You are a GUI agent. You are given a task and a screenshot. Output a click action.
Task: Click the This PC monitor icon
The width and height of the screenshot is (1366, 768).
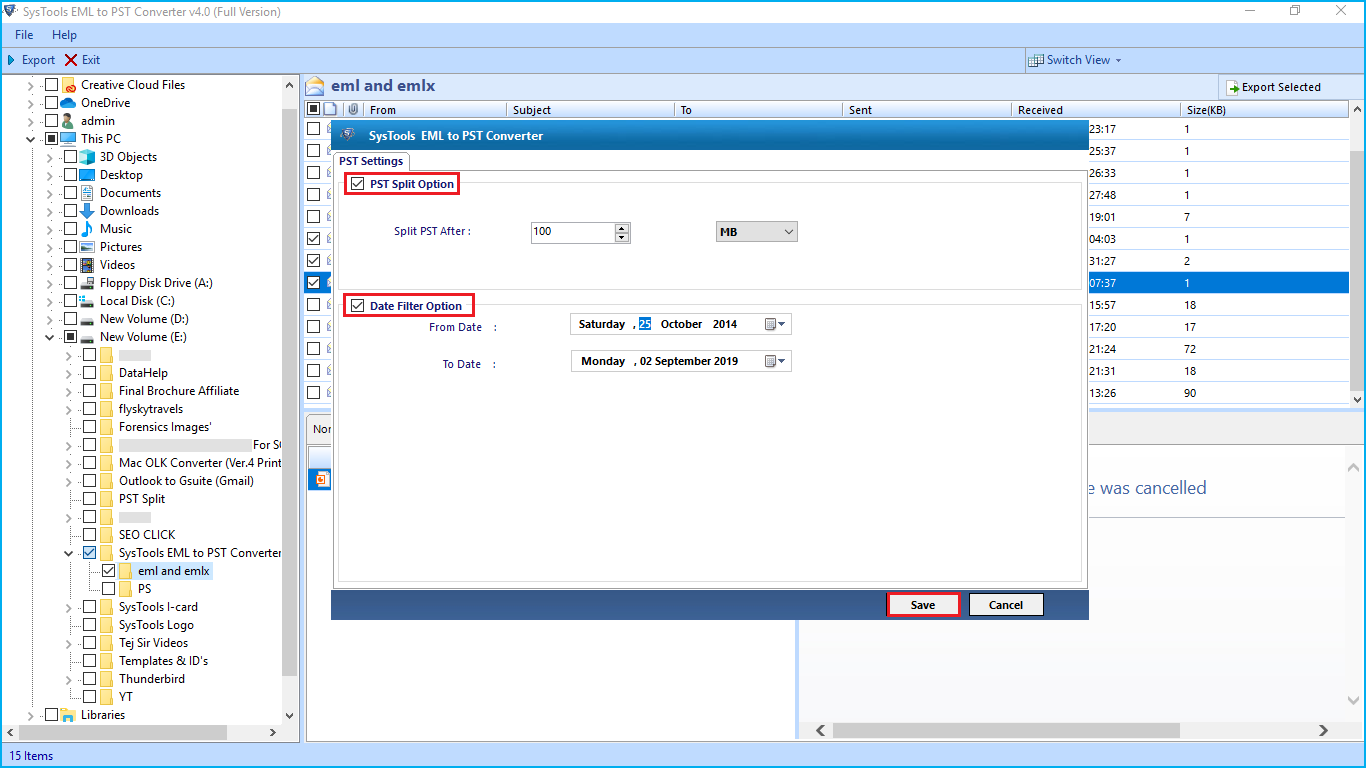point(69,139)
